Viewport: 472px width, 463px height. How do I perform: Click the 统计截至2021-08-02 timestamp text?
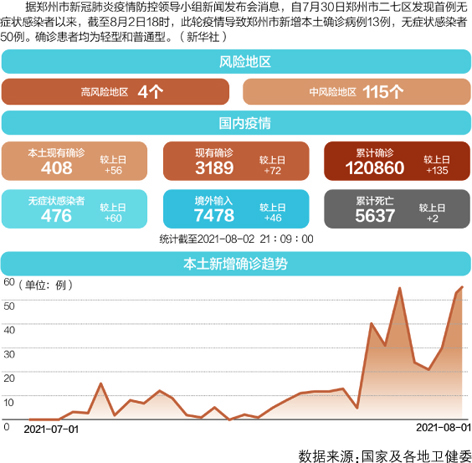point(236,239)
